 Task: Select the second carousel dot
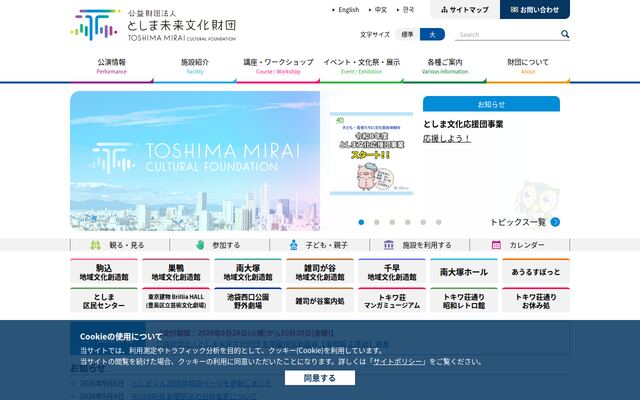point(377,222)
